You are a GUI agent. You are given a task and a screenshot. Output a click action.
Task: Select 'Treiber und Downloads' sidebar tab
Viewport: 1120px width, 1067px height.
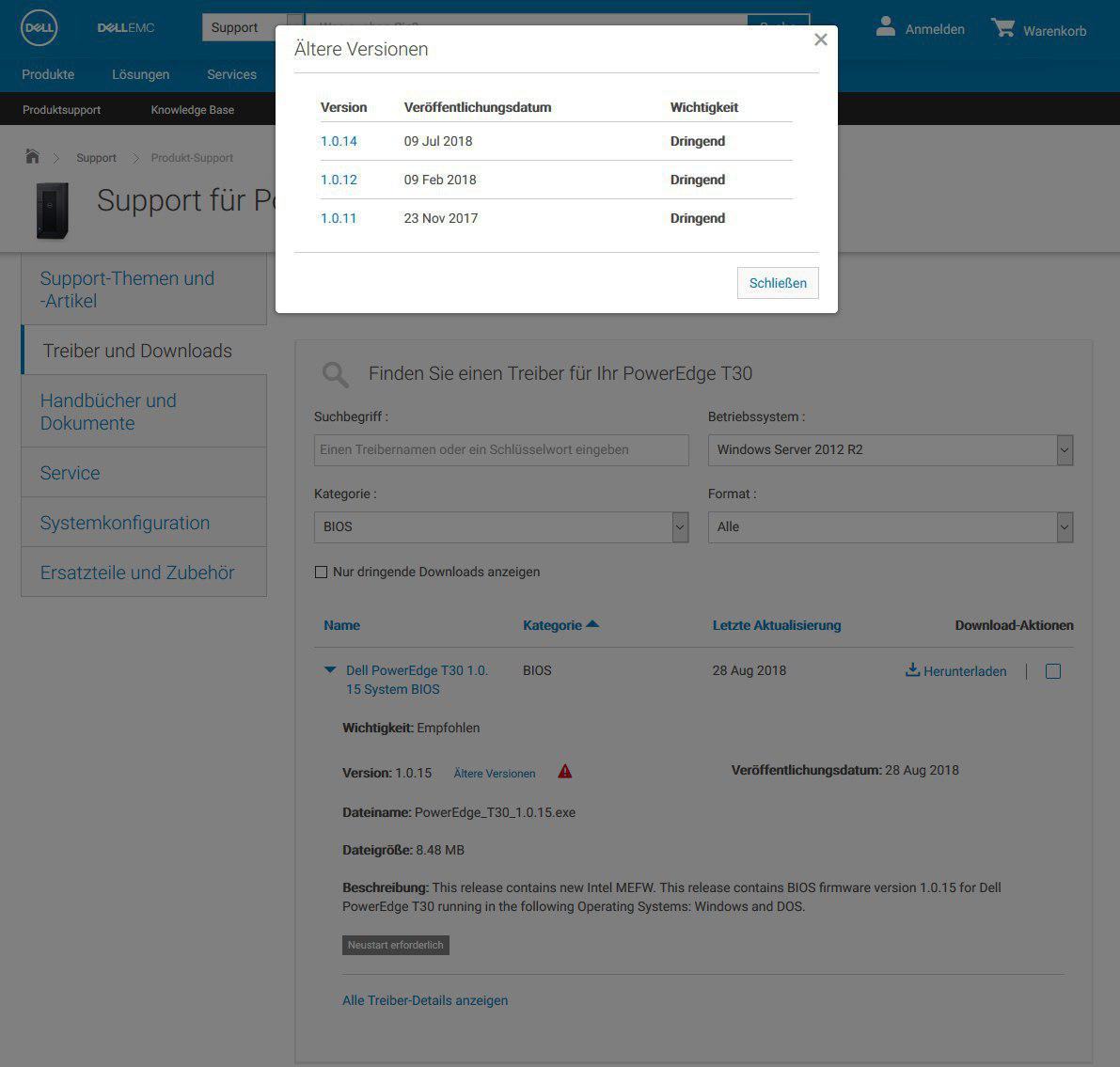(144, 351)
